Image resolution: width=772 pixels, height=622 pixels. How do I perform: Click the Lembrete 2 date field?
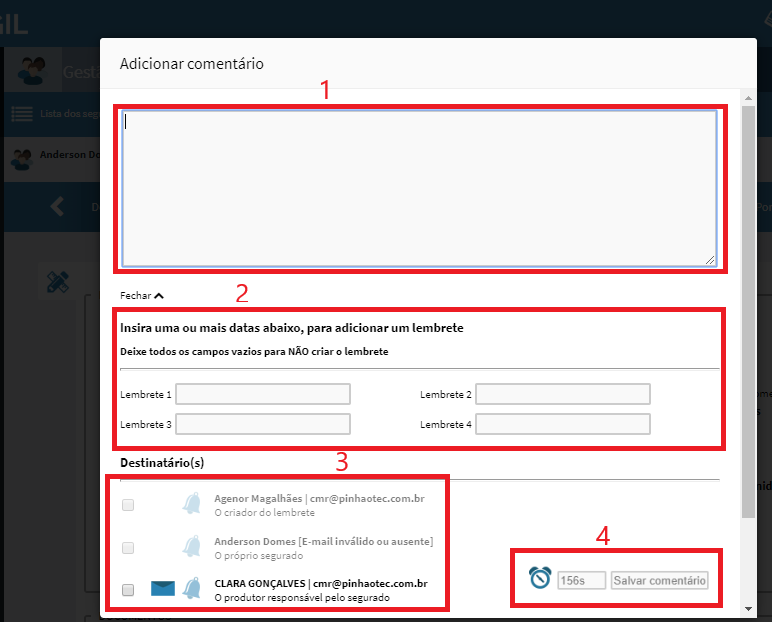(563, 394)
